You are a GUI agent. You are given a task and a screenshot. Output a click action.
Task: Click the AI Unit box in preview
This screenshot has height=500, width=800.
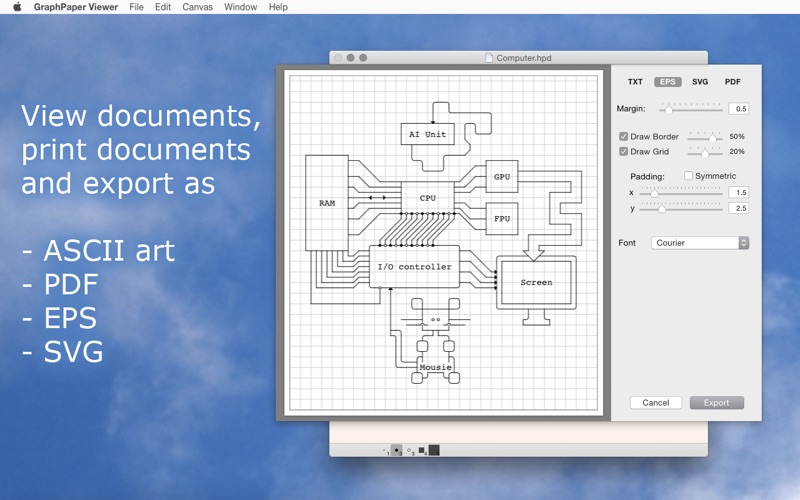(x=428, y=134)
